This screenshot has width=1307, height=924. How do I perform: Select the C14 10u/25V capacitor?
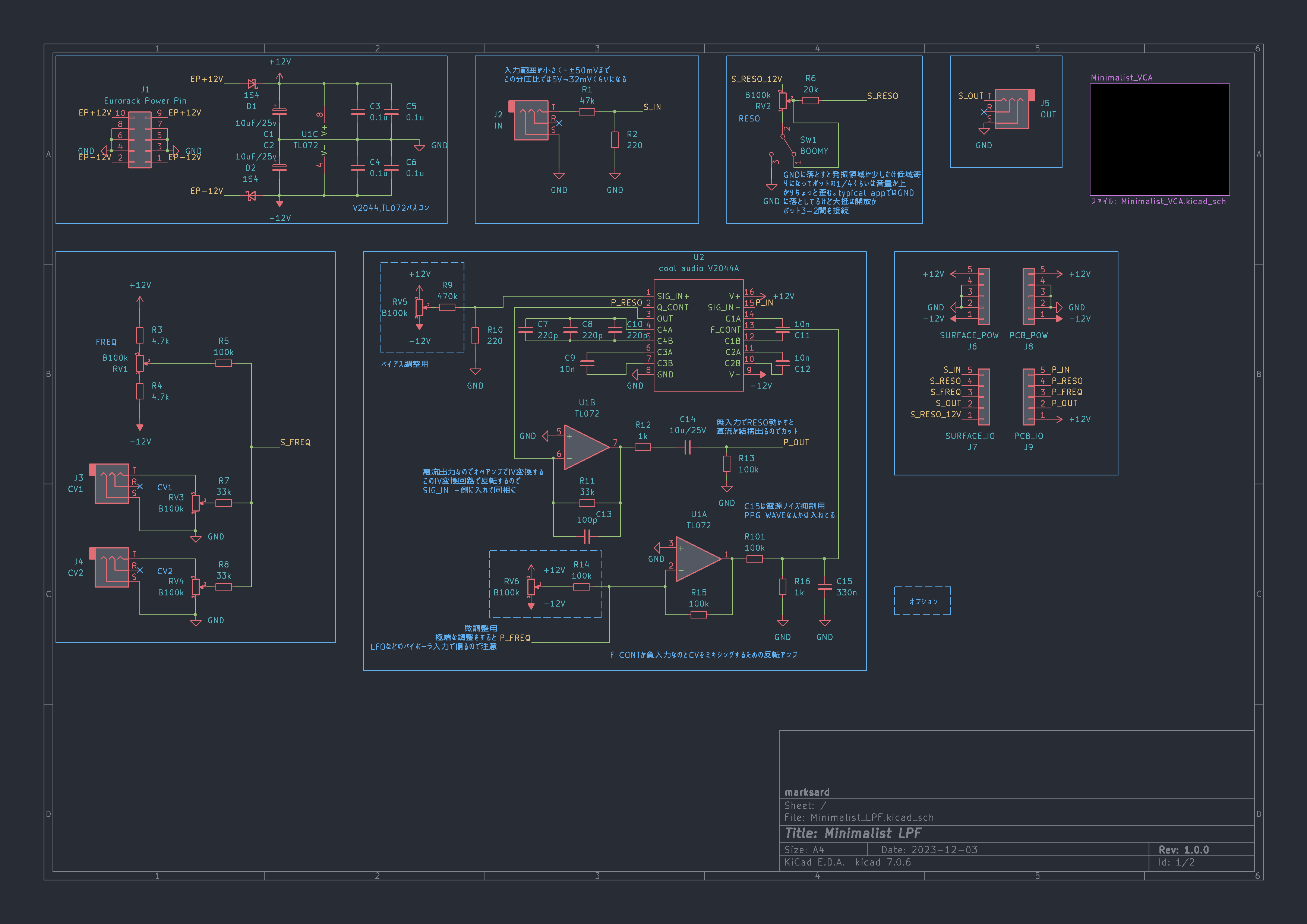point(687,447)
